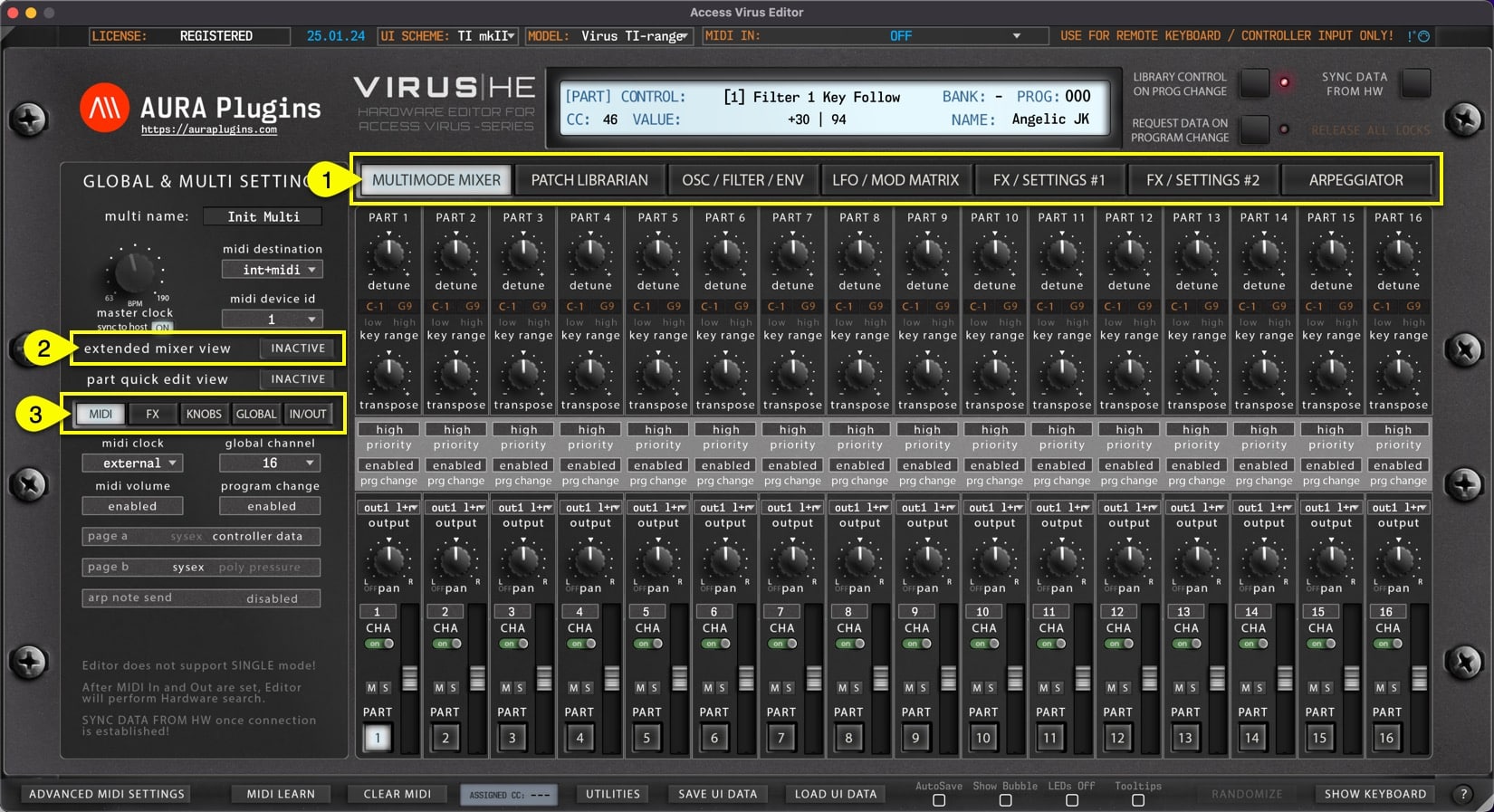
Task: Open the auraplugins.com link
Action: tap(209, 130)
